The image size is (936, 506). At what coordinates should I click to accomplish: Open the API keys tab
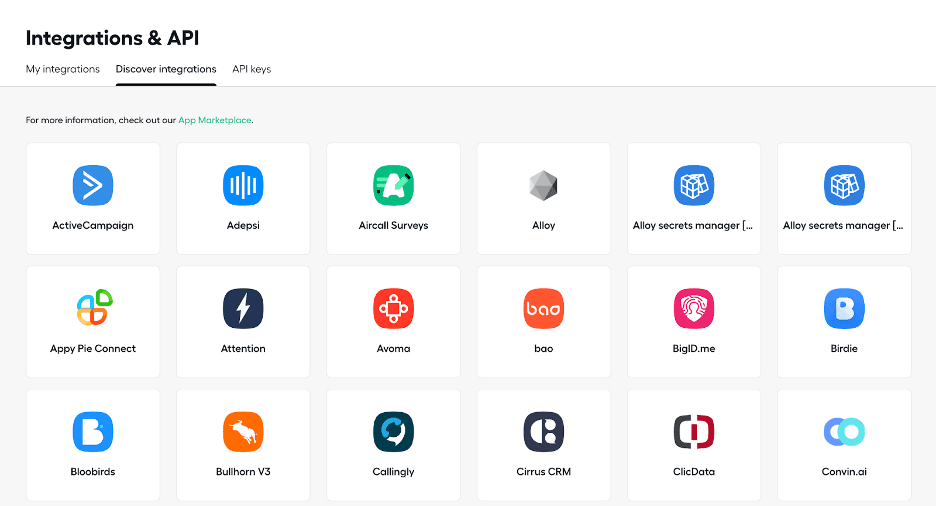tap(251, 69)
